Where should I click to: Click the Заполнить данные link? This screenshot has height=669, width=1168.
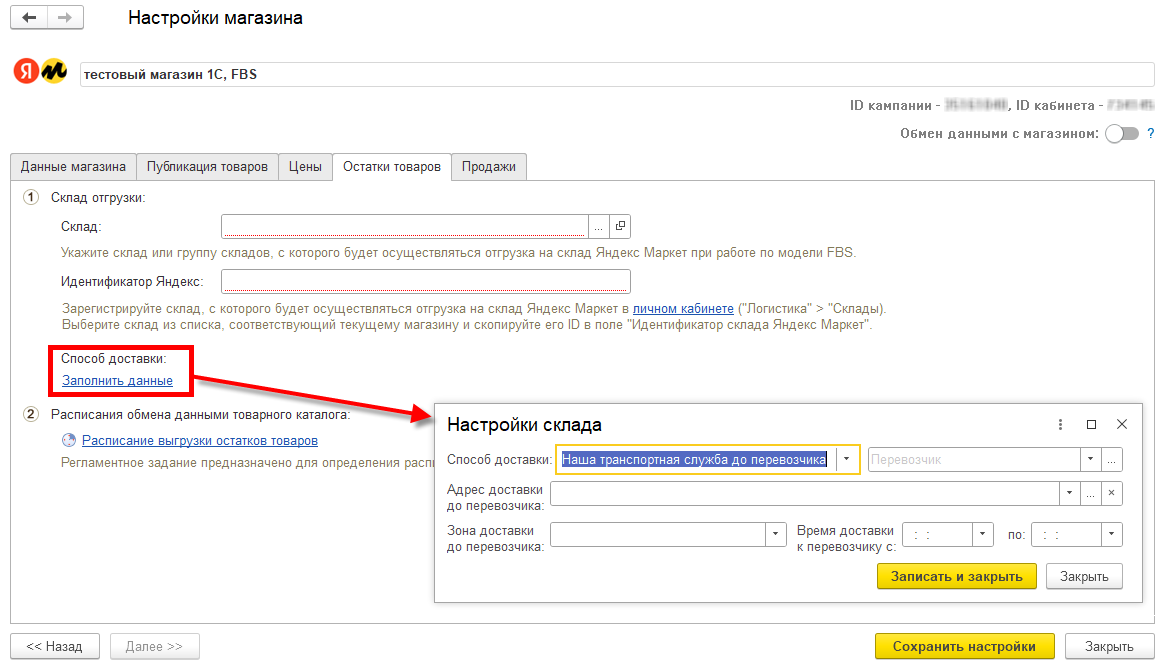tap(117, 381)
